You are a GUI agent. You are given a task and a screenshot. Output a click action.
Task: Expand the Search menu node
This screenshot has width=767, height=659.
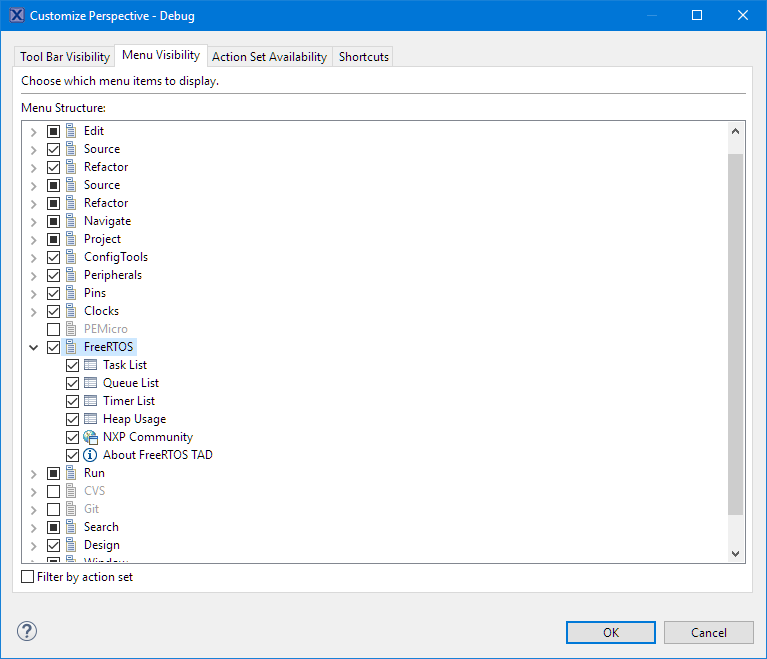[33, 528]
